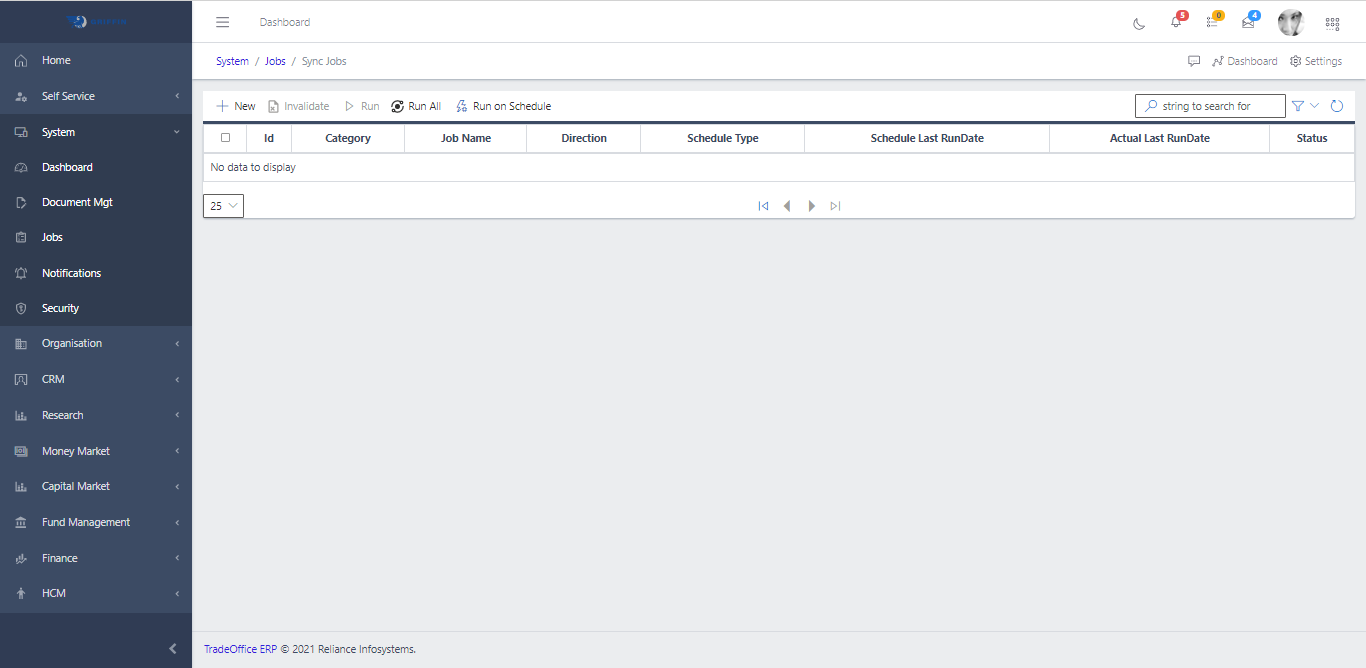
Task: Tick the select-all header checkbox
Action: (x=225, y=138)
